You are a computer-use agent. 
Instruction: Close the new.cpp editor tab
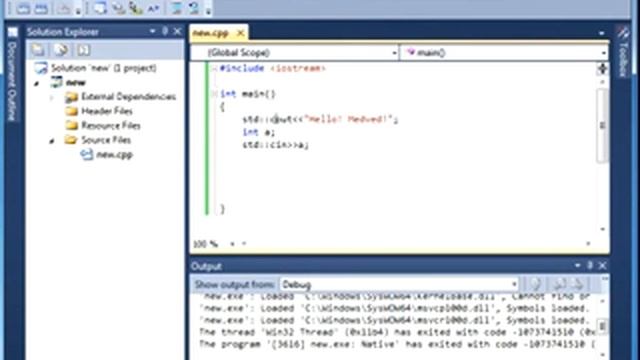[x=240, y=33]
